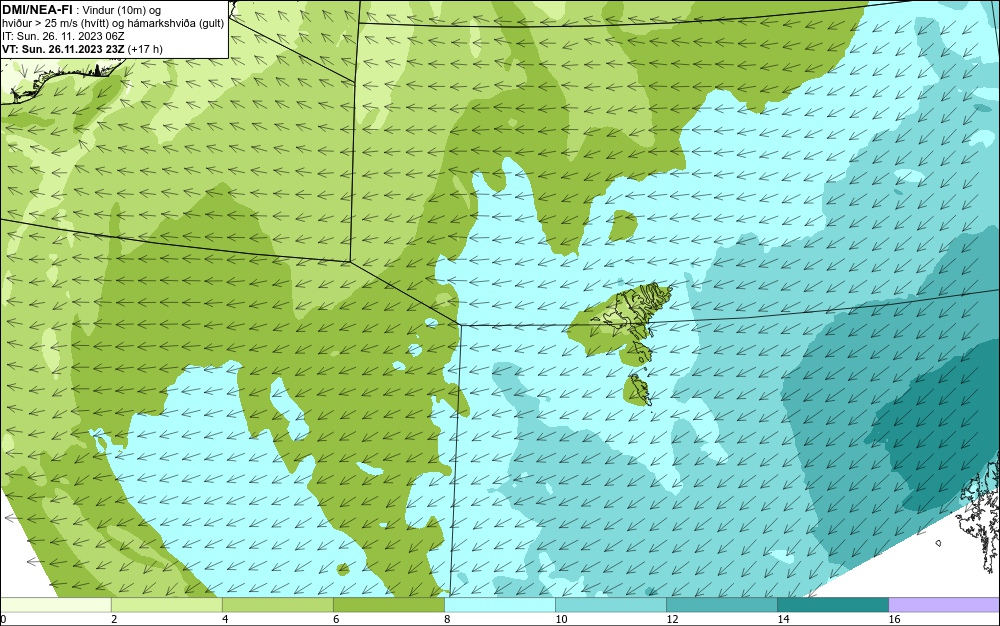The image size is (1000, 626).
Task: Pick the olive green 6–8 m/s legend swatch
Action: 389,605
